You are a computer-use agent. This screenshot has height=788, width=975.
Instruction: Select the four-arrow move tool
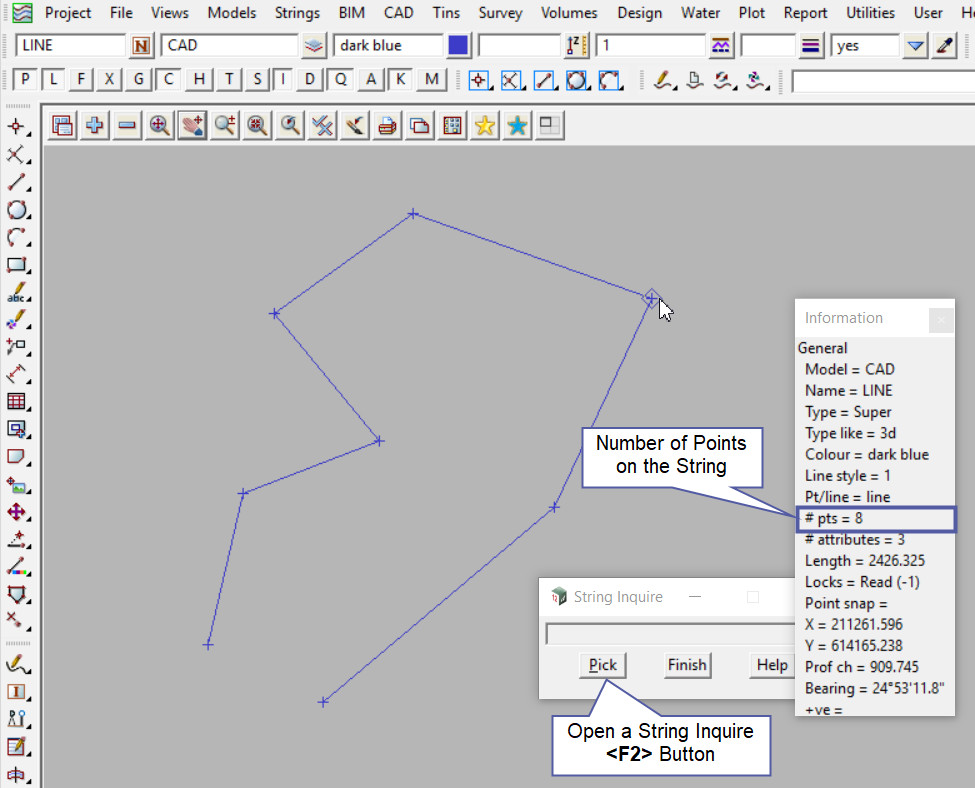tap(16, 511)
